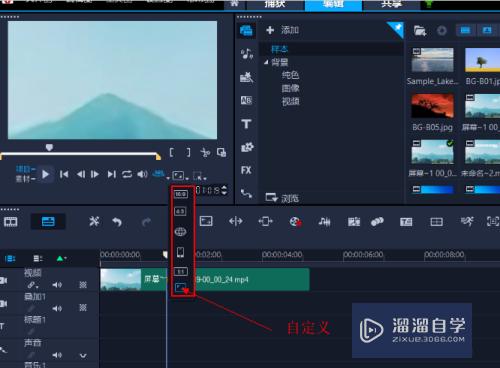Play the preview
This screenshot has height=368, width=500.
(x=45, y=174)
